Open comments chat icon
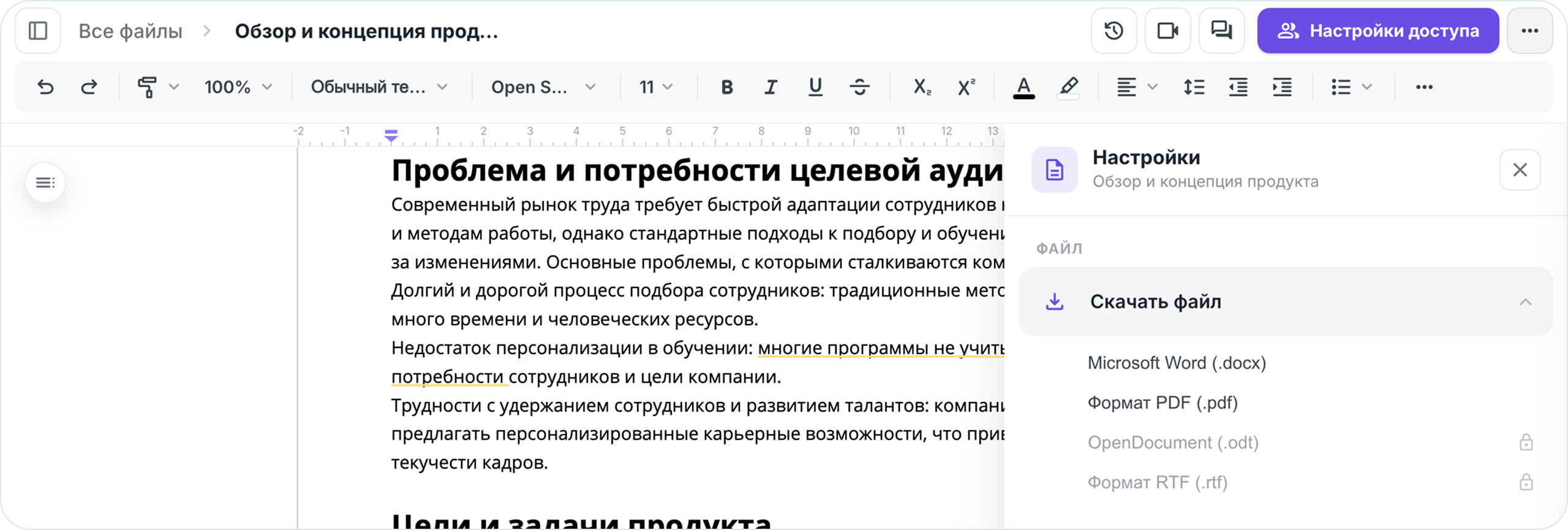This screenshot has width=1568, height=530. (x=1221, y=31)
